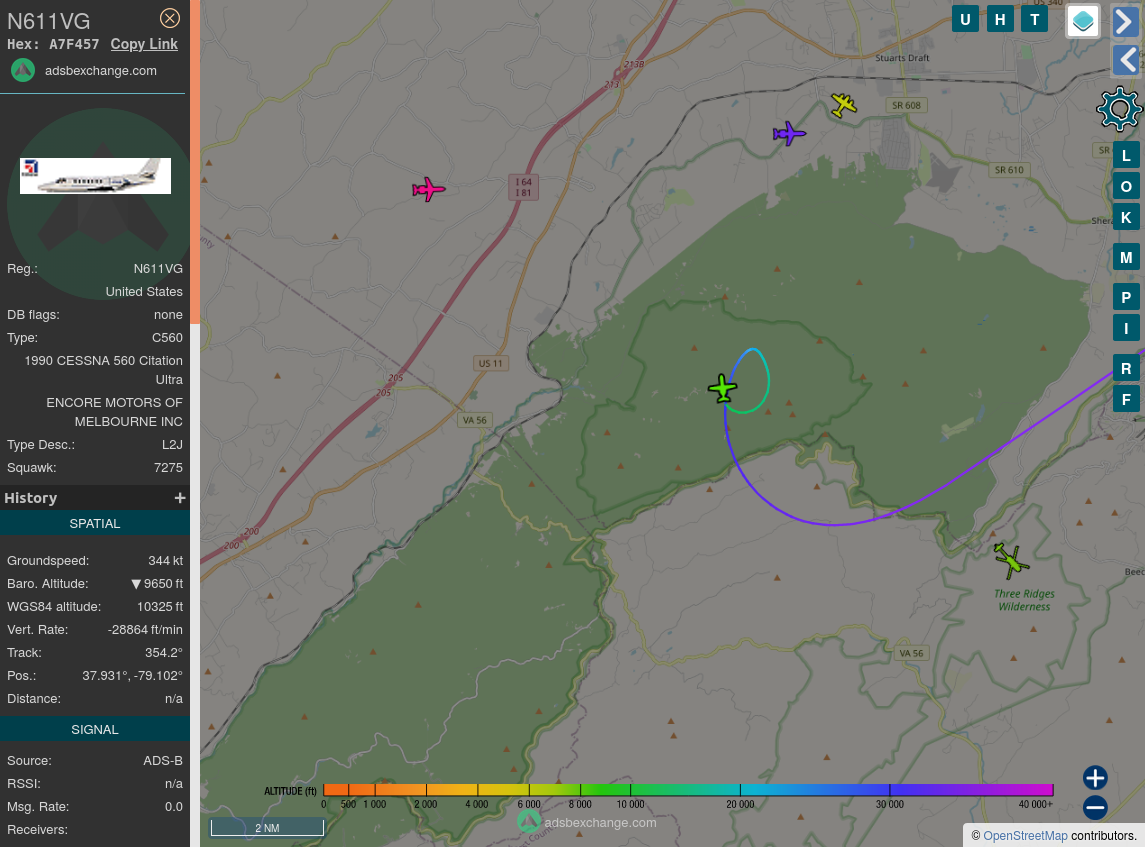Expand the History section with plus
The width and height of the screenshot is (1145, 847).
180,498
